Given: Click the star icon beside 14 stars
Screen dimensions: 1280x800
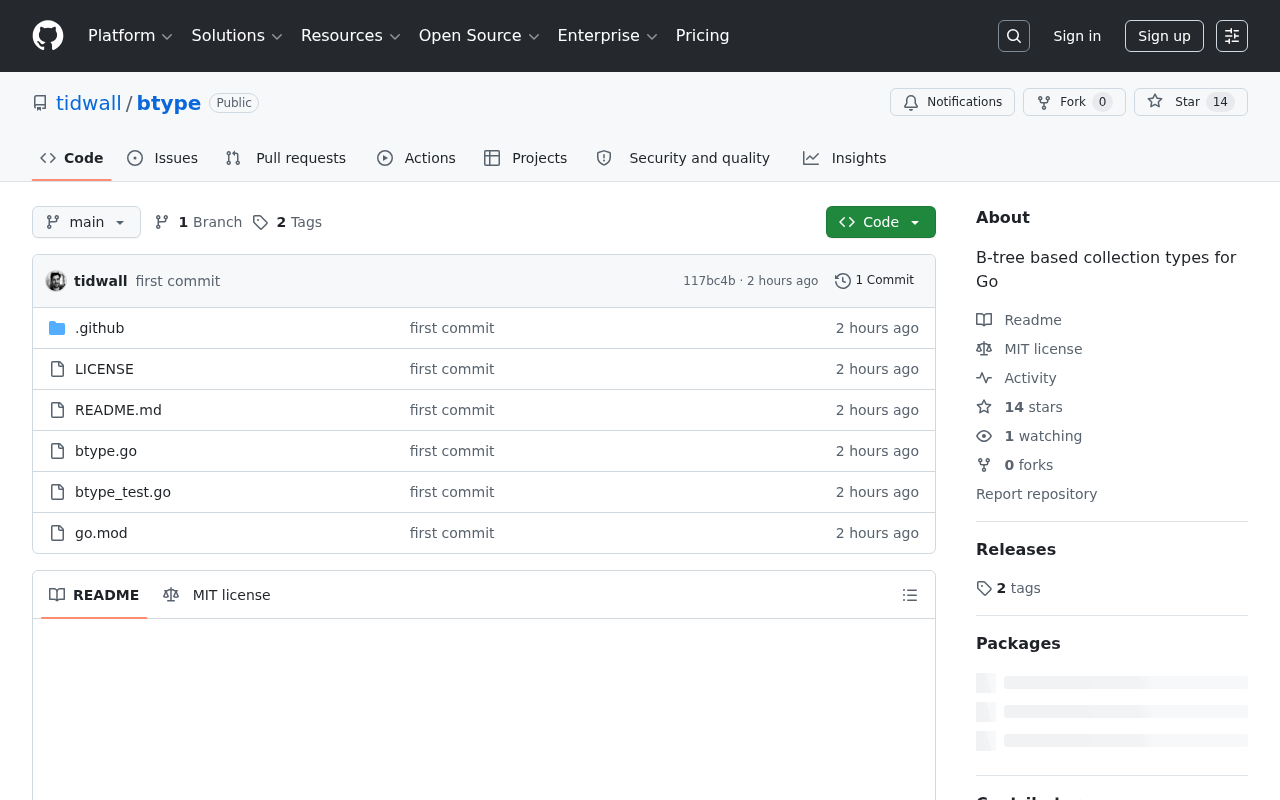Looking at the screenshot, I should pyautogui.click(x=984, y=407).
